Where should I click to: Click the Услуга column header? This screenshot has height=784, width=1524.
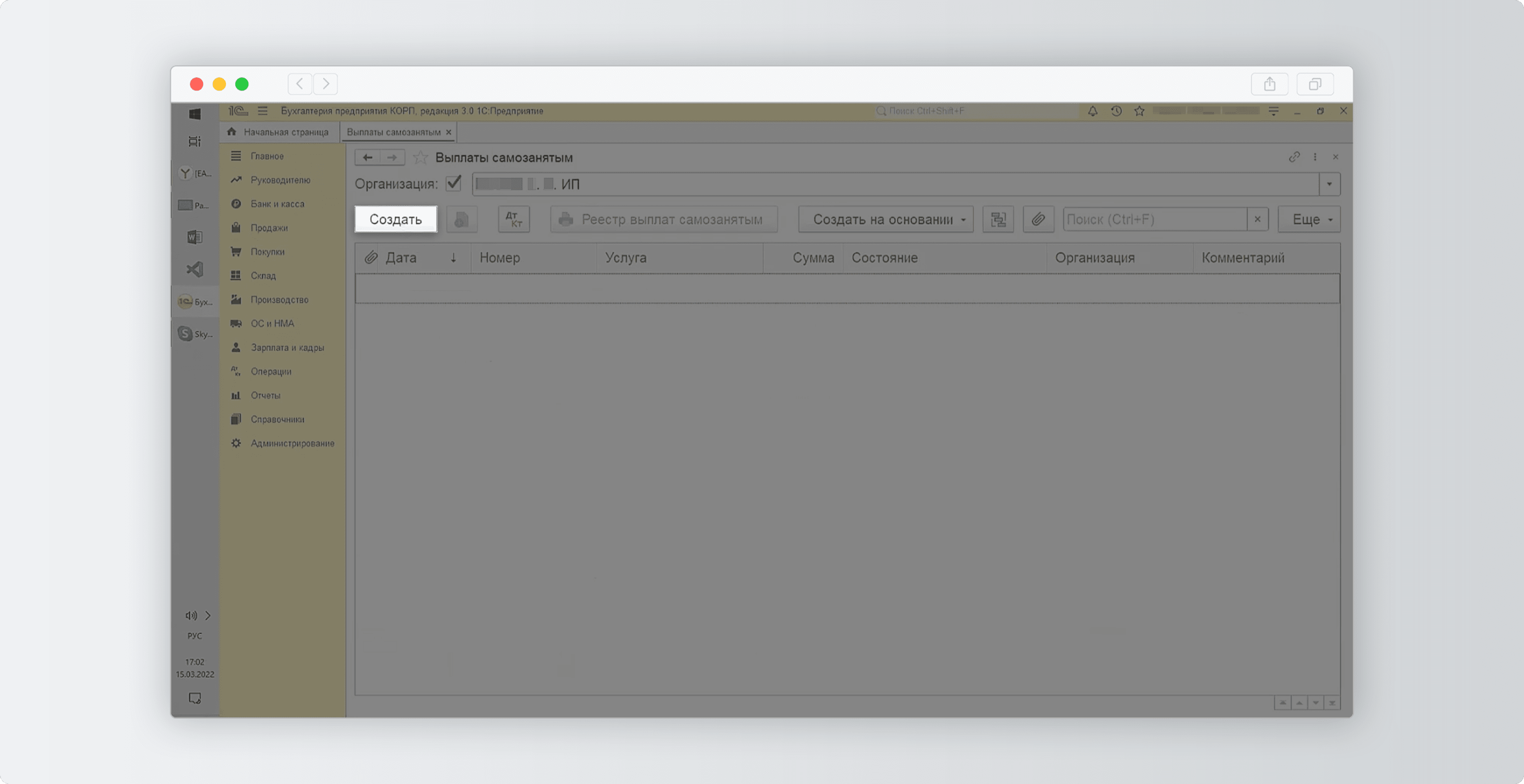pos(680,258)
